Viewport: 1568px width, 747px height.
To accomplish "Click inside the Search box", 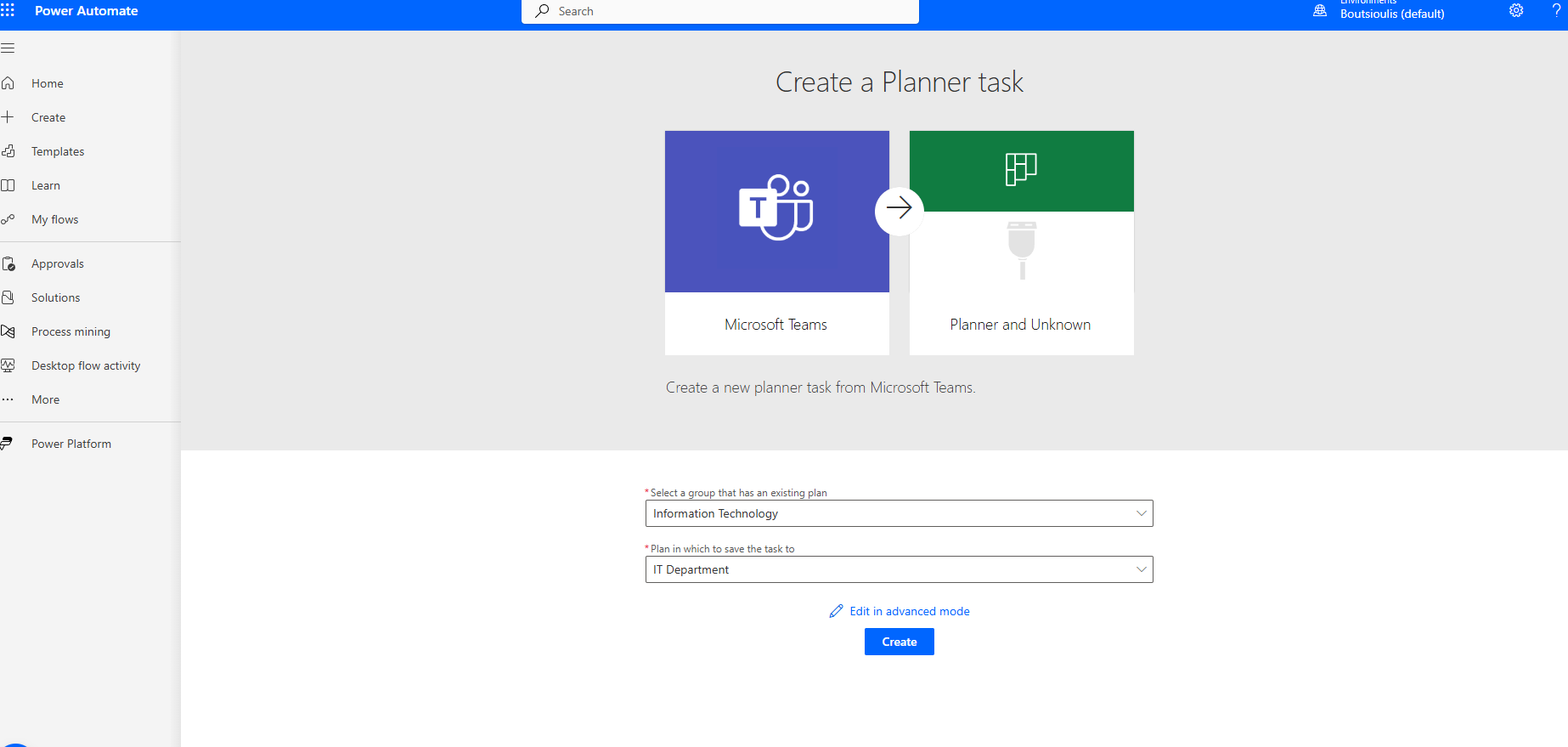I will [x=720, y=11].
